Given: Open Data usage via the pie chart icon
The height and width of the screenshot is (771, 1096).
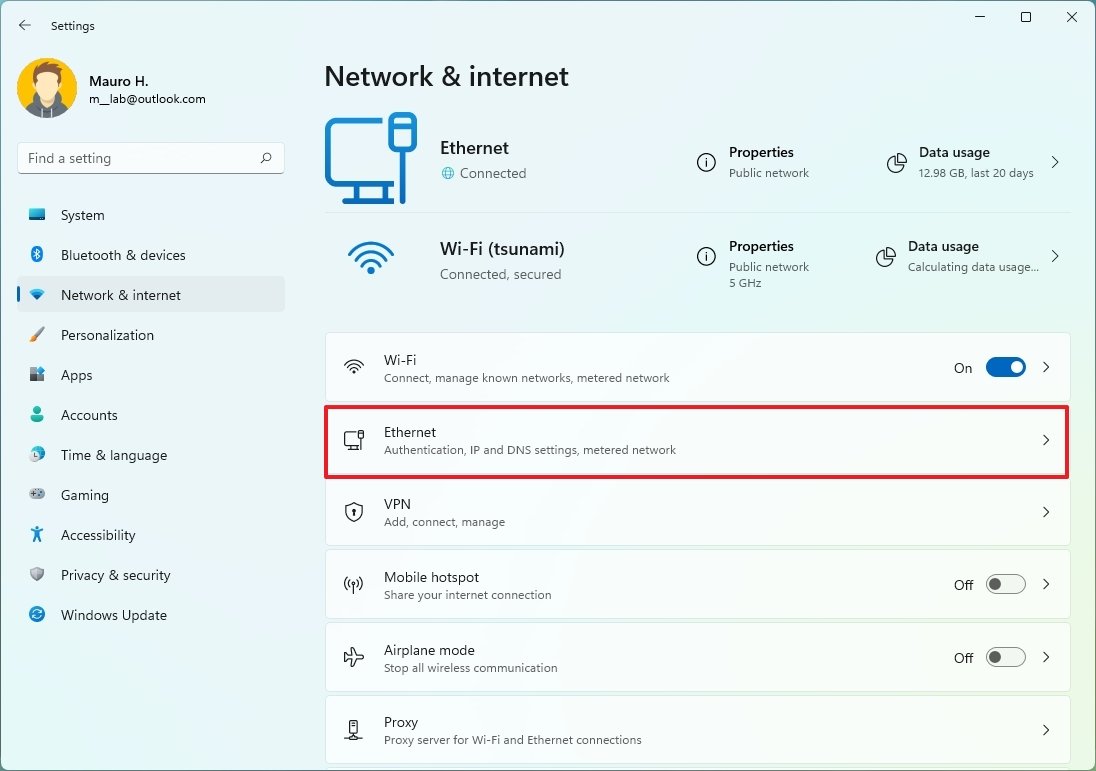Looking at the screenshot, I should [895, 161].
